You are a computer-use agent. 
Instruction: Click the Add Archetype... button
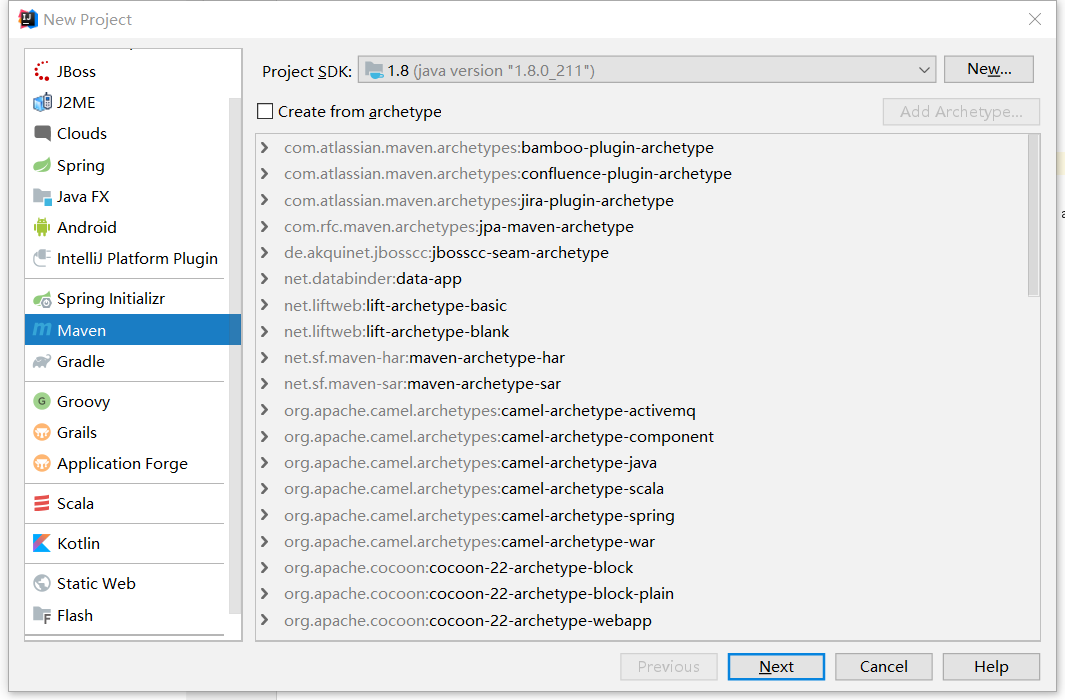961,111
